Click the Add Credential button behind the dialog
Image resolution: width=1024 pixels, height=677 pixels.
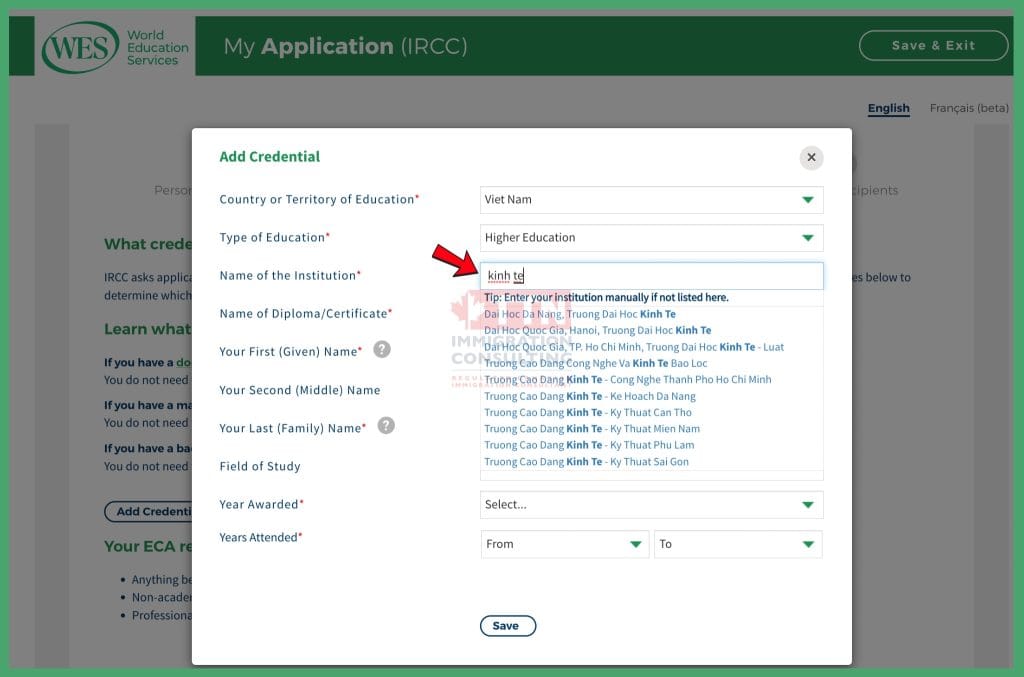148,511
